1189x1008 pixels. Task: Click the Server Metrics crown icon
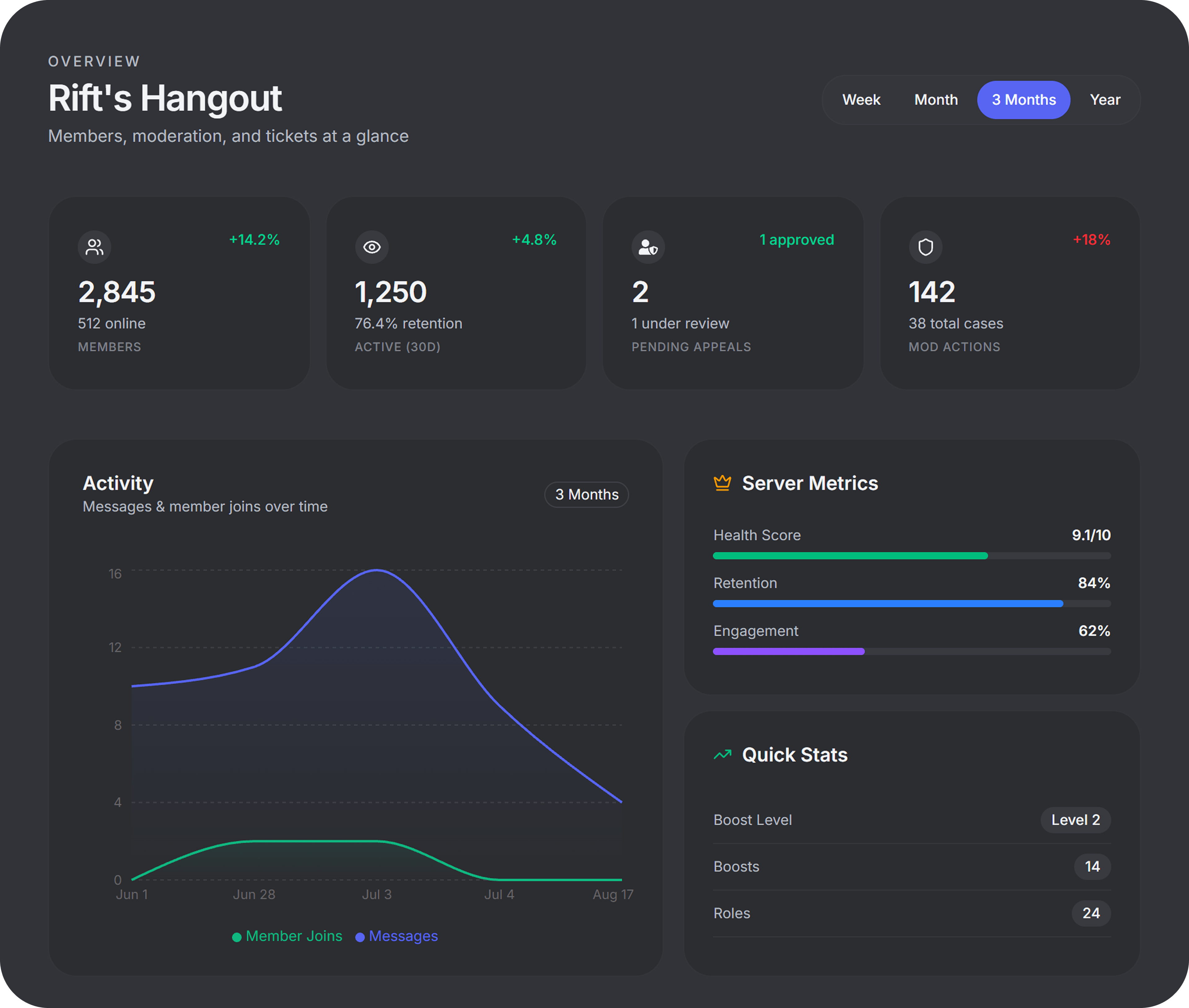click(x=722, y=483)
